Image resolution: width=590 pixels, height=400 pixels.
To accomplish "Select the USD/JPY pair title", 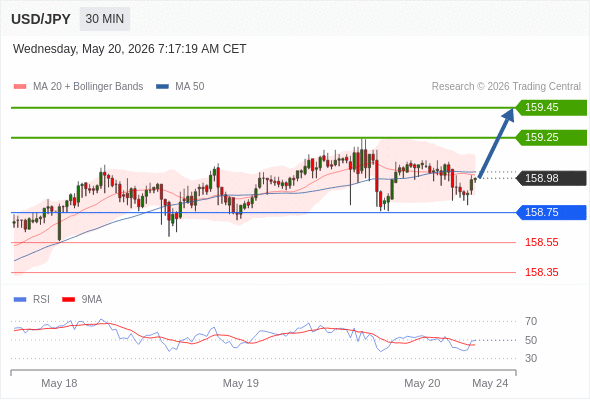I will (41, 19).
